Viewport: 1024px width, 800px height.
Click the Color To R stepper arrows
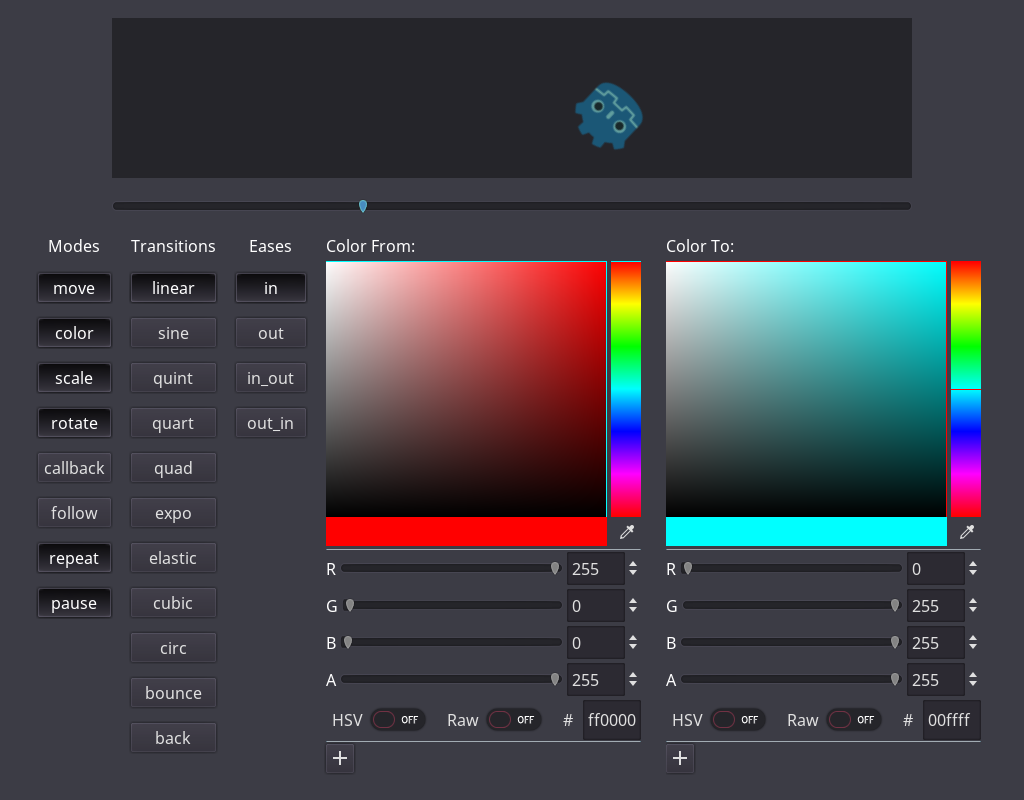point(973,569)
